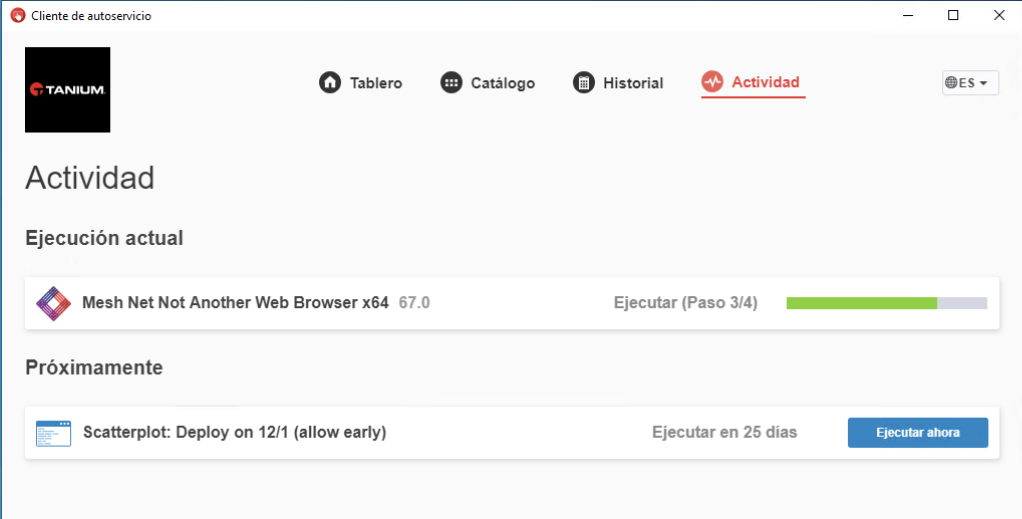This screenshot has height=519, width=1022.
Task: Click the Tanium logo image
Action: (67, 90)
